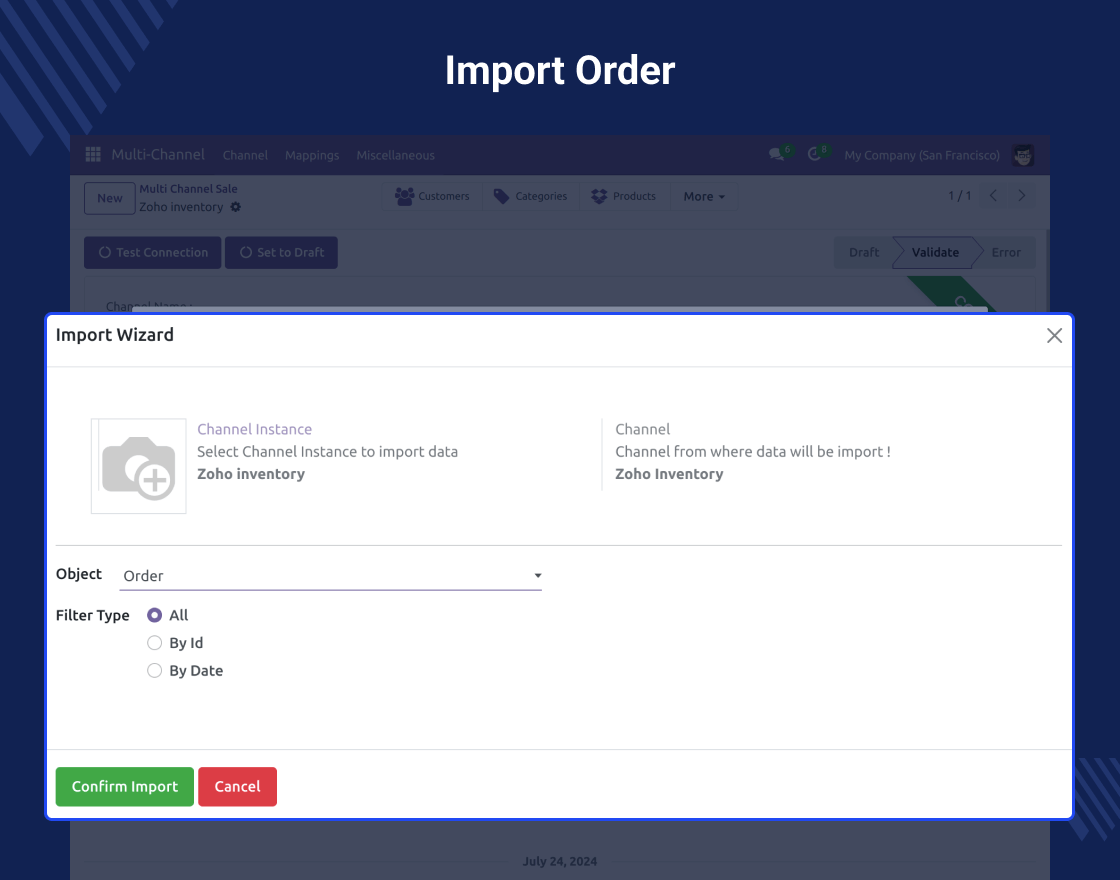
Task: Select the Draft status stage
Action: click(x=864, y=252)
